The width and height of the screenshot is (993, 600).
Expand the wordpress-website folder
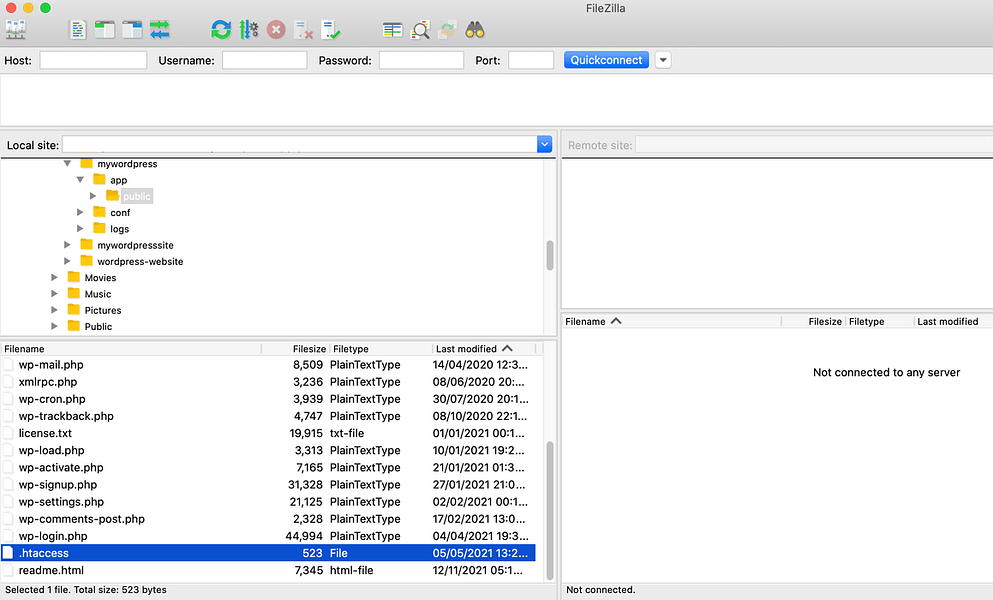(x=68, y=261)
